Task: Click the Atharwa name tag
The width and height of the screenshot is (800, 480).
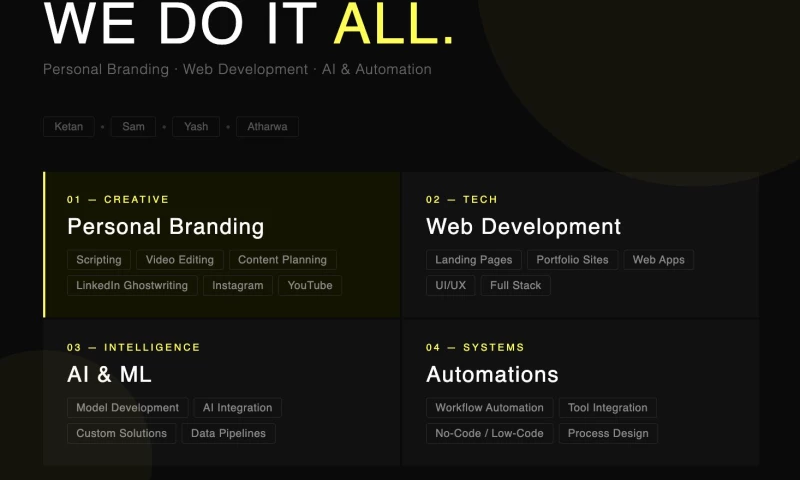Action: coord(267,127)
